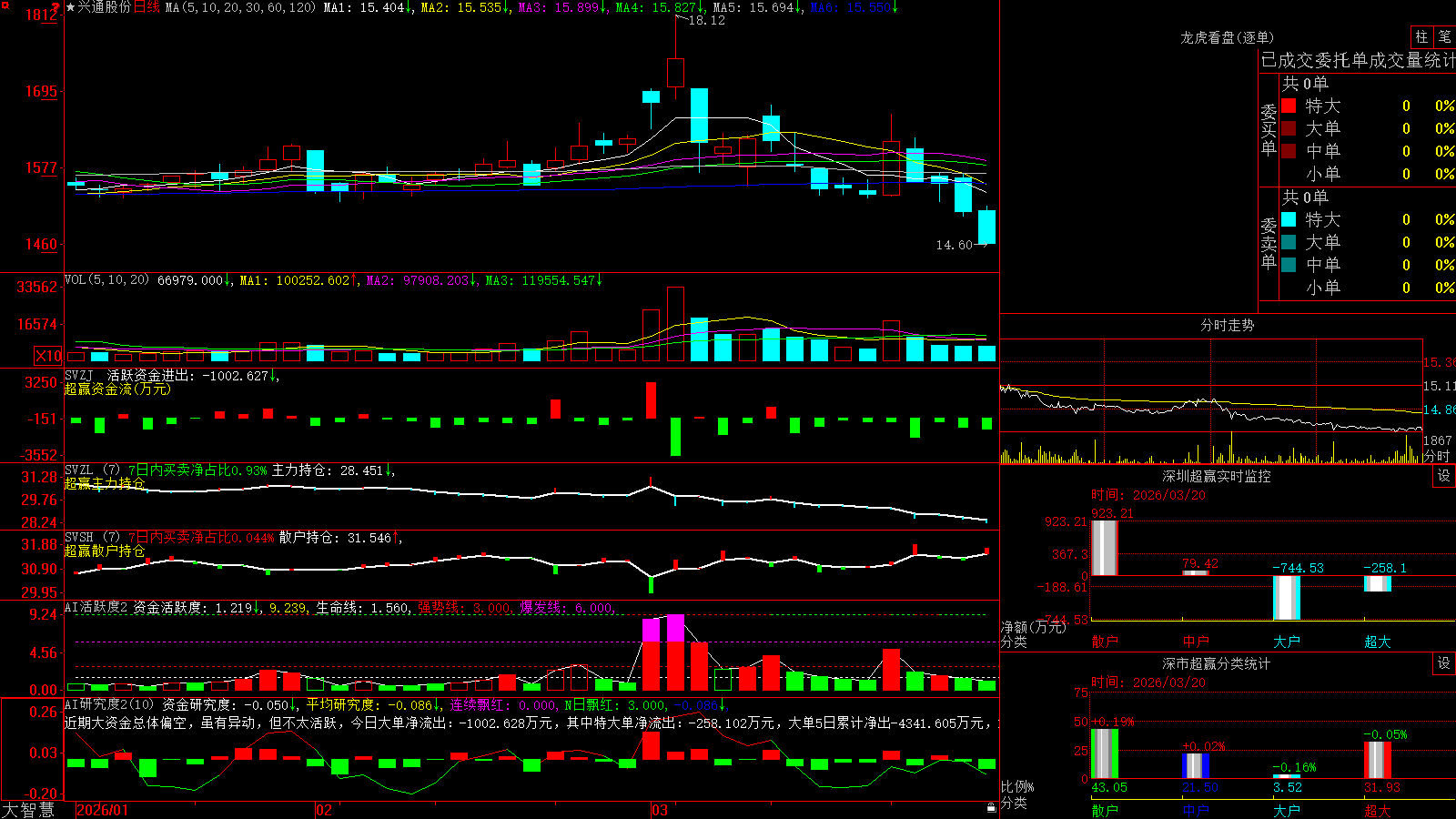The width and height of the screenshot is (1456, 819).
Task: Click the 2026/01 date marker on time axis
Action: (103, 810)
